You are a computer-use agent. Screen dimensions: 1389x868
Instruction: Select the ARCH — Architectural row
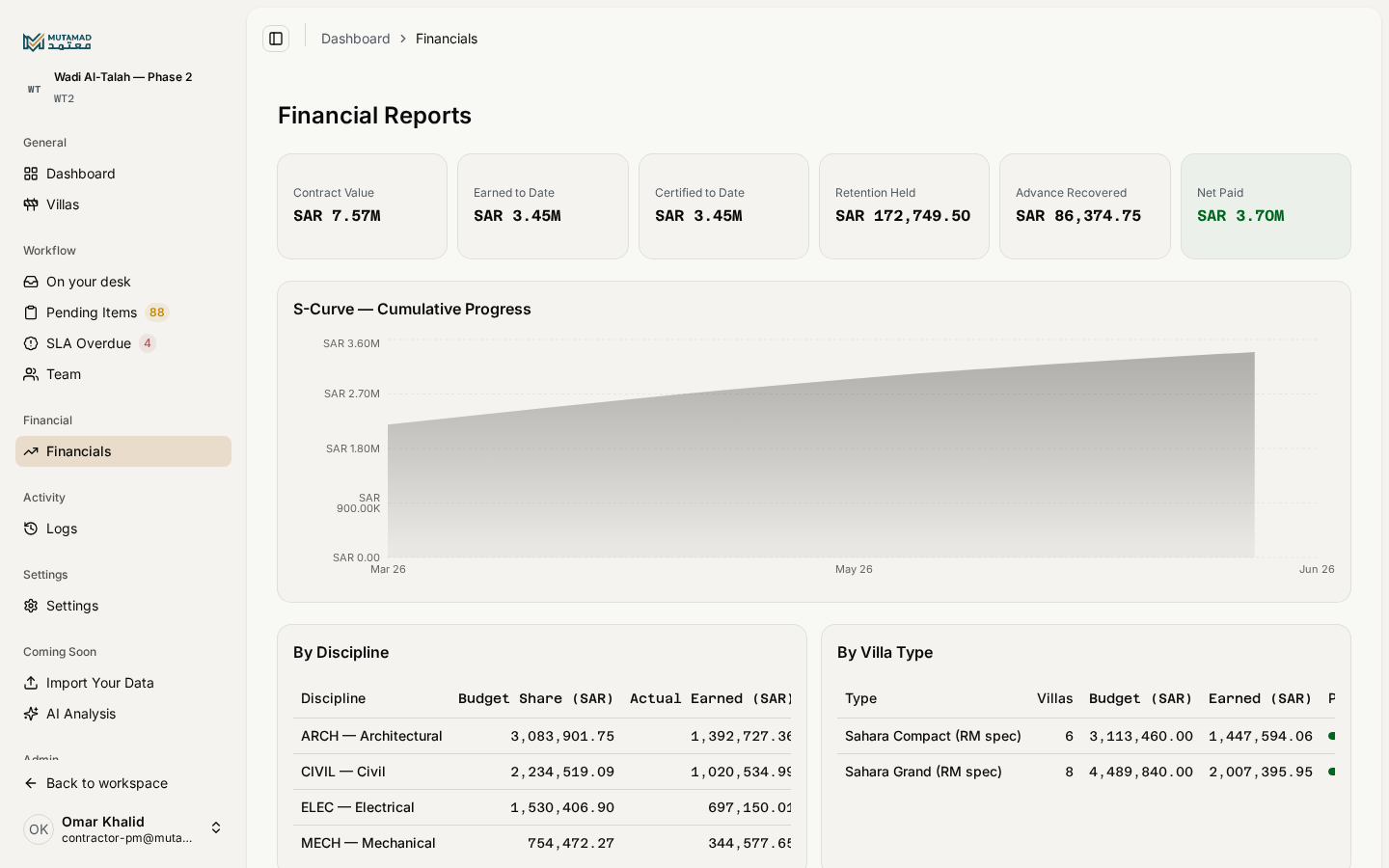click(542, 736)
